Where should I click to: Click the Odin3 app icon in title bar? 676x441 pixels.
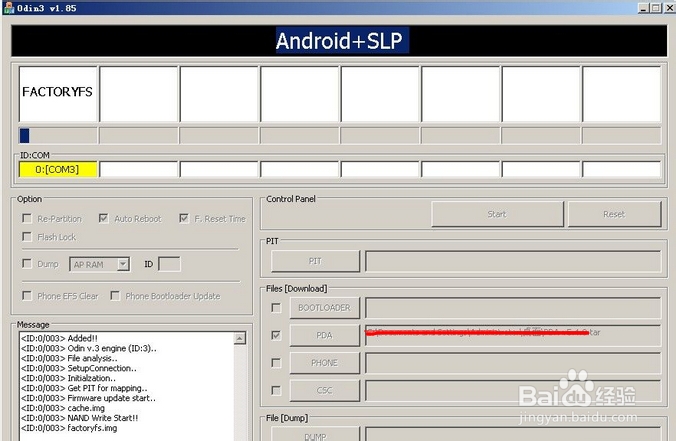[x=9, y=7]
